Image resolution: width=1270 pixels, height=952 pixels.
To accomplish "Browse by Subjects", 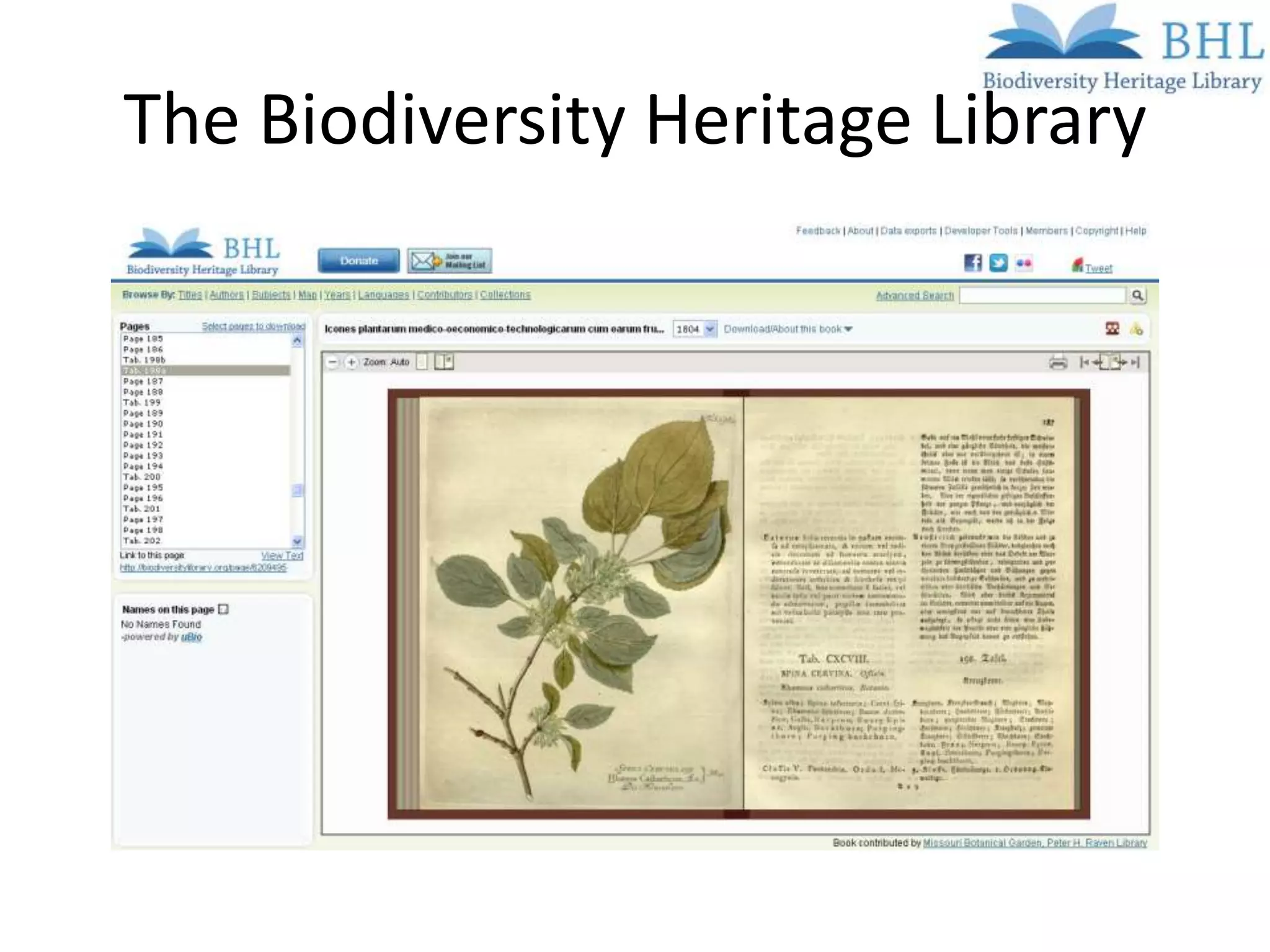I will (271, 295).
